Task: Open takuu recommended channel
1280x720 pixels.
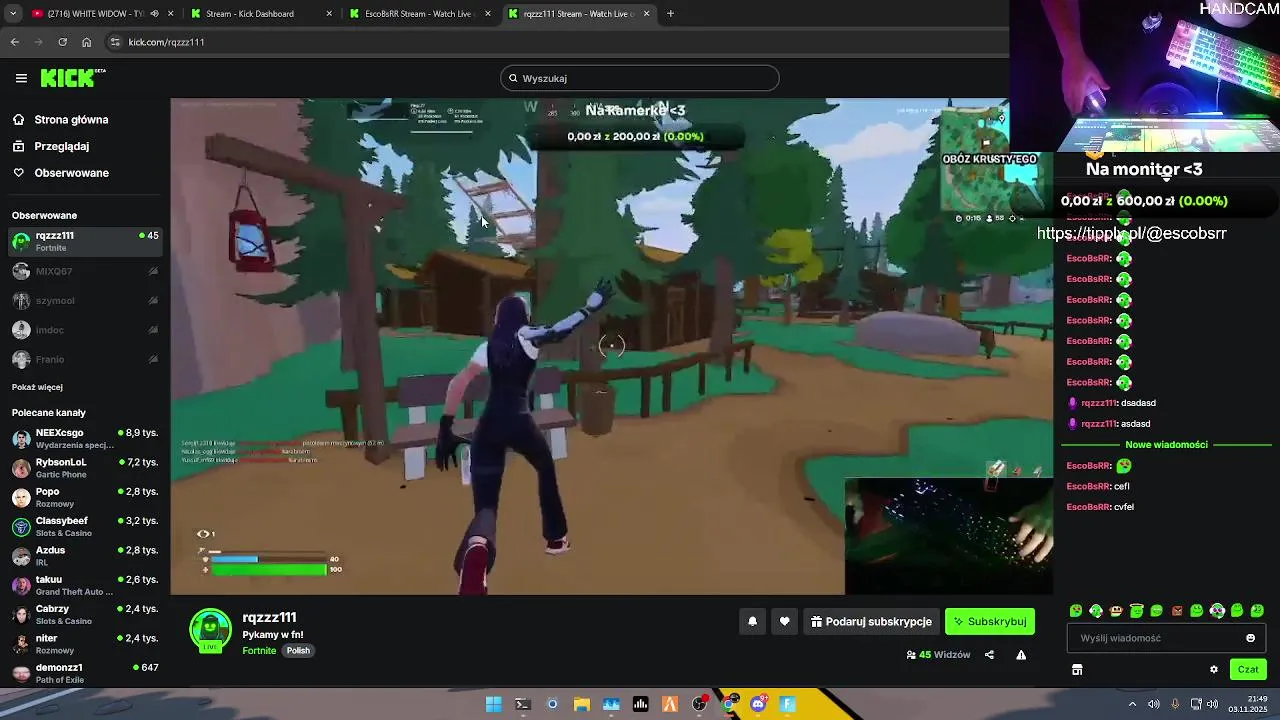Action: point(85,585)
